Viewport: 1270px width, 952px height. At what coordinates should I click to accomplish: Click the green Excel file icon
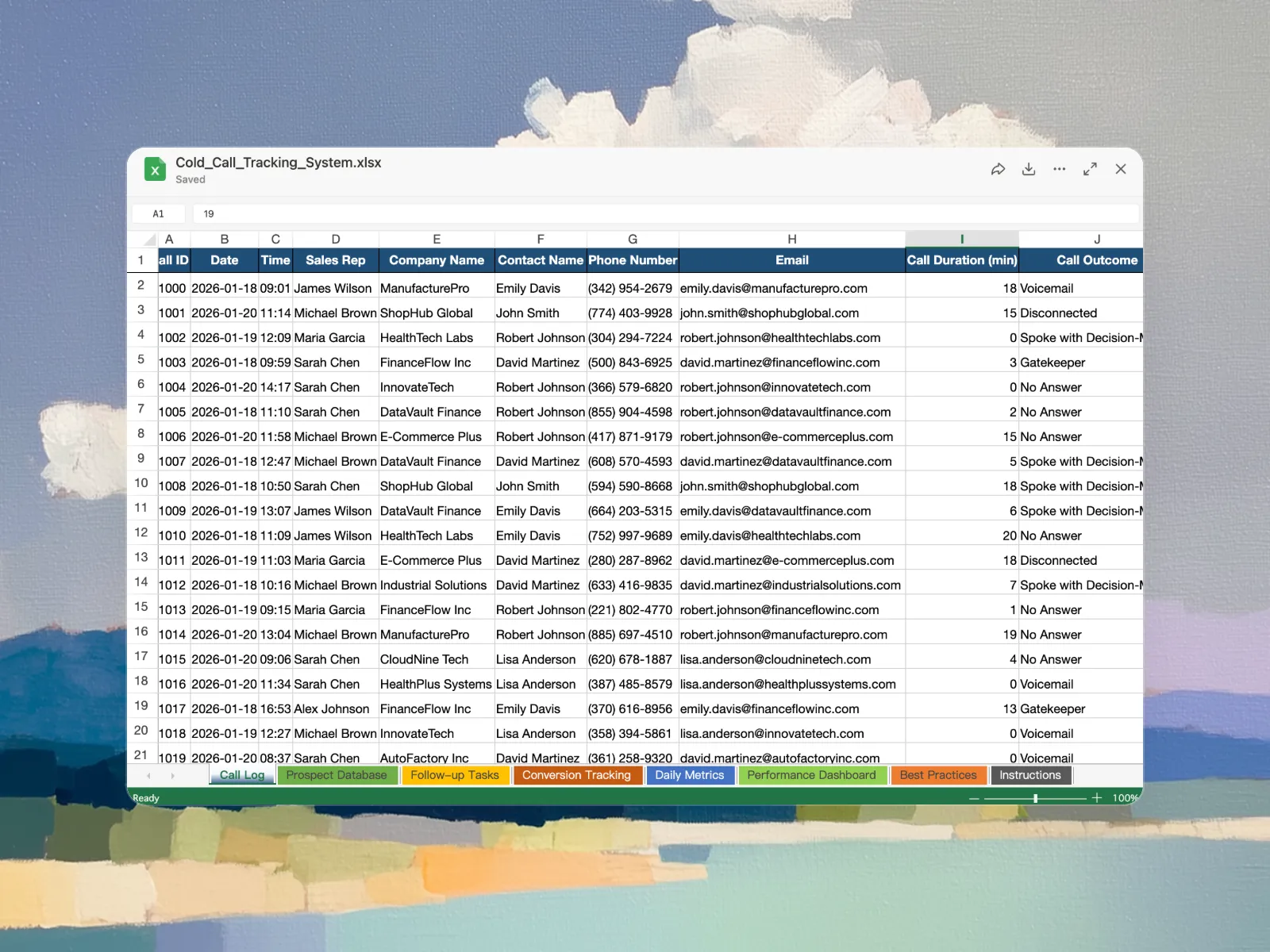(155, 169)
